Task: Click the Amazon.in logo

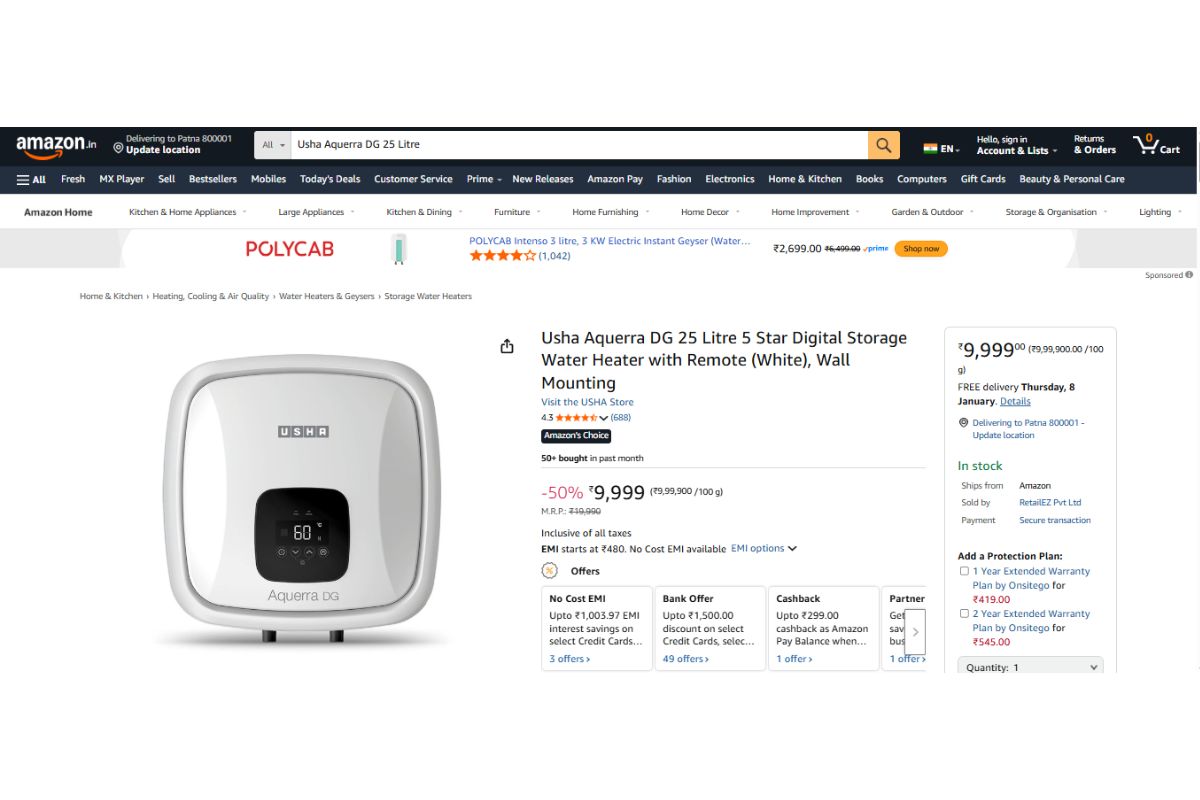Action: [56, 146]
